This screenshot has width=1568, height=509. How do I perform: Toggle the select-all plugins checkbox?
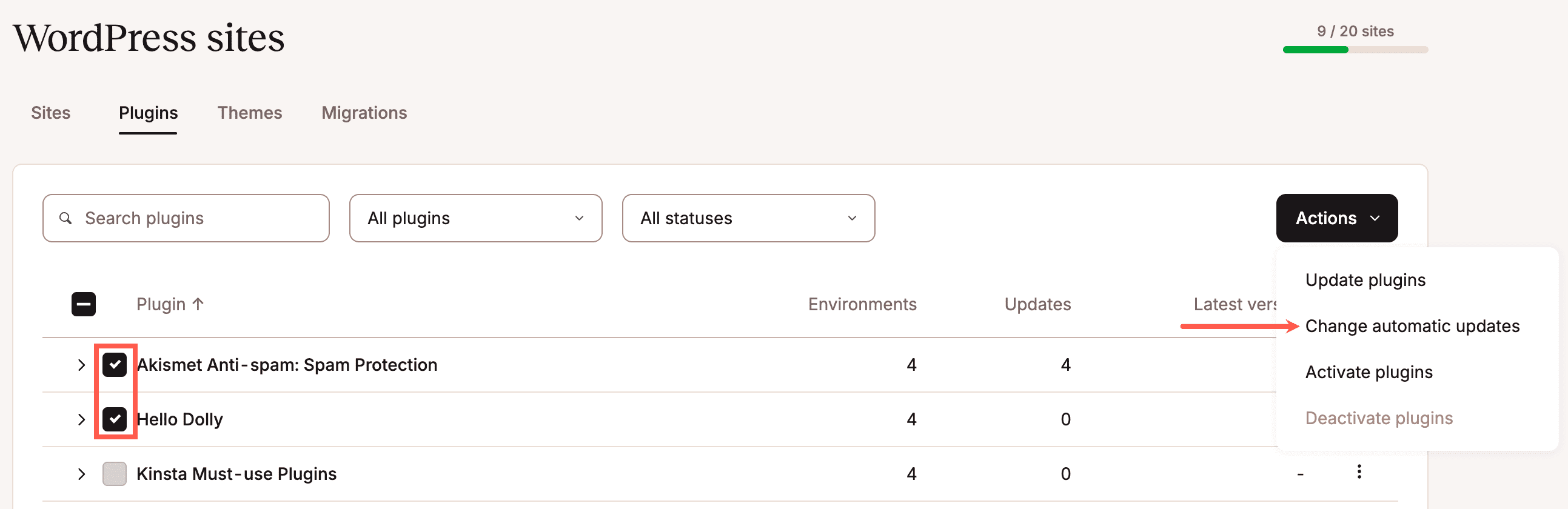pos(84,304)
